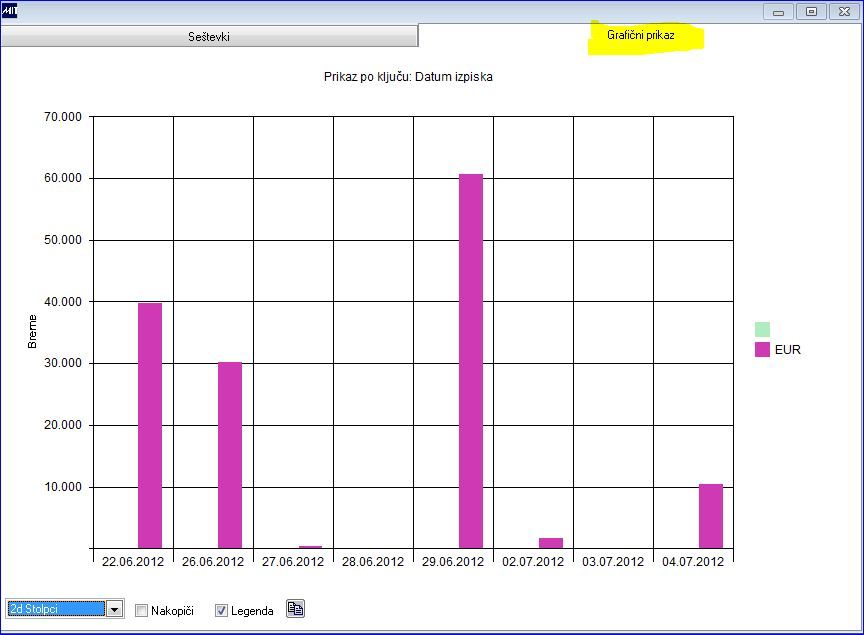Select the 04.07.2012 bar
This screenshot has width=864, height=635.
(x=711, y=516)
